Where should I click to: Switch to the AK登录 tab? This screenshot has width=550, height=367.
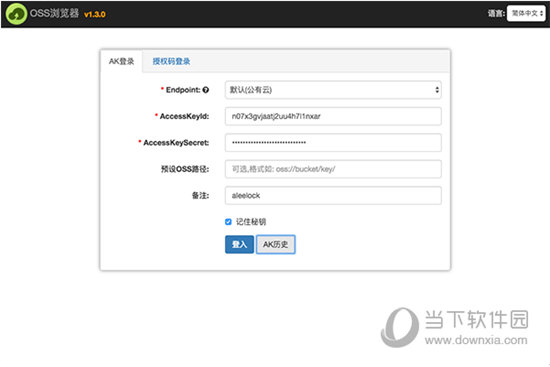pyautogui.click(x=121, y=61)
